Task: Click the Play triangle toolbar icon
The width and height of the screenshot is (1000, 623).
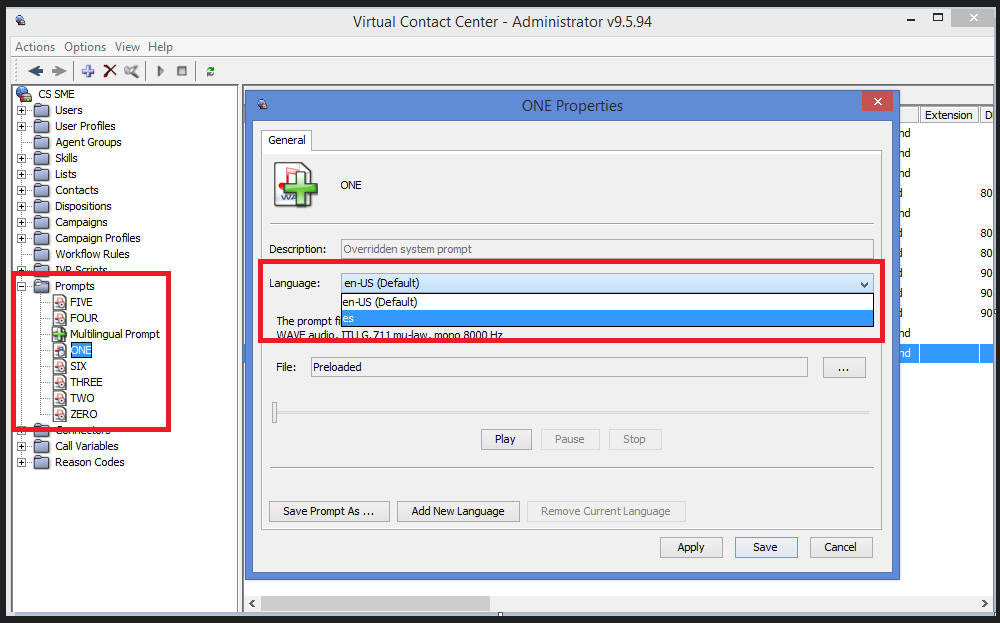Action: point(161,71)
